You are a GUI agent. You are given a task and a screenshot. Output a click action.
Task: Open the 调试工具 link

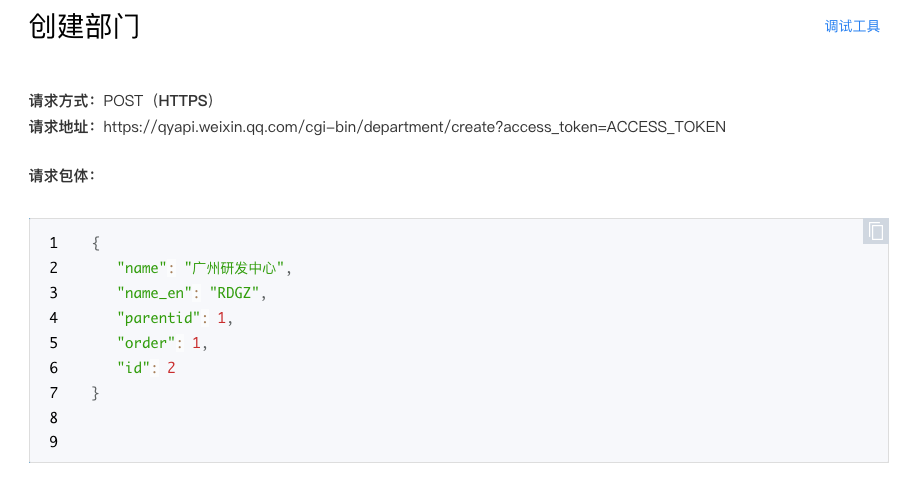[852, 26]
